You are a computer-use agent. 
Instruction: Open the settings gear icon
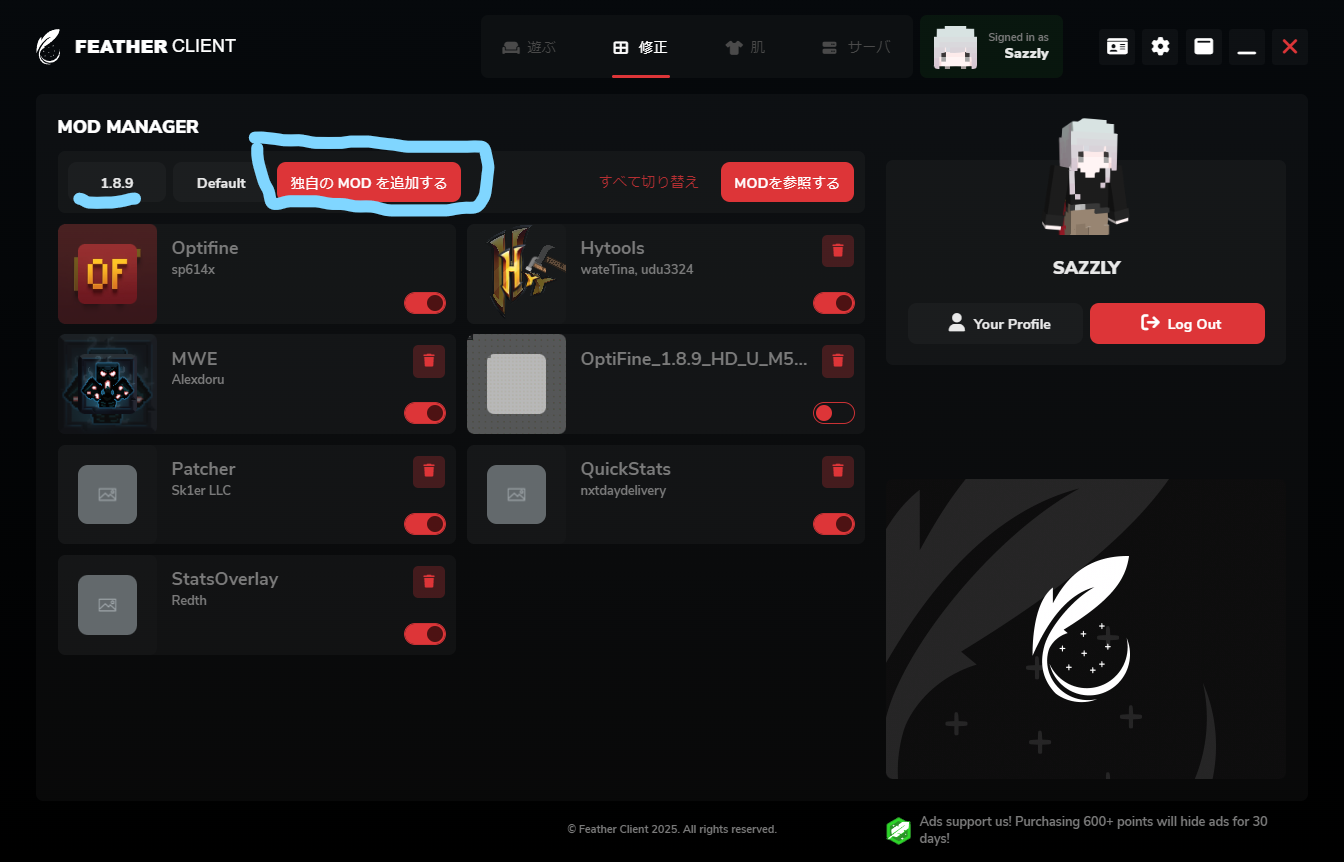(1160, 47)
